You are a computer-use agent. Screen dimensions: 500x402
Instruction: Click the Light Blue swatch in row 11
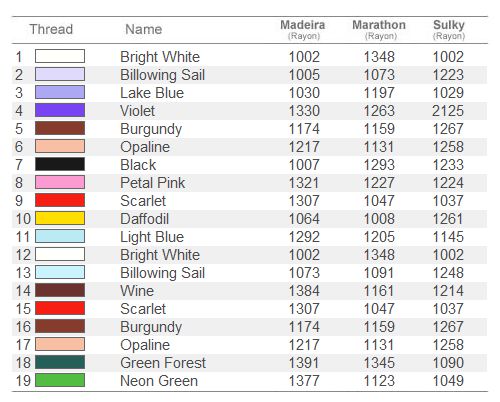pyautogui.click(x=60, y=236)
